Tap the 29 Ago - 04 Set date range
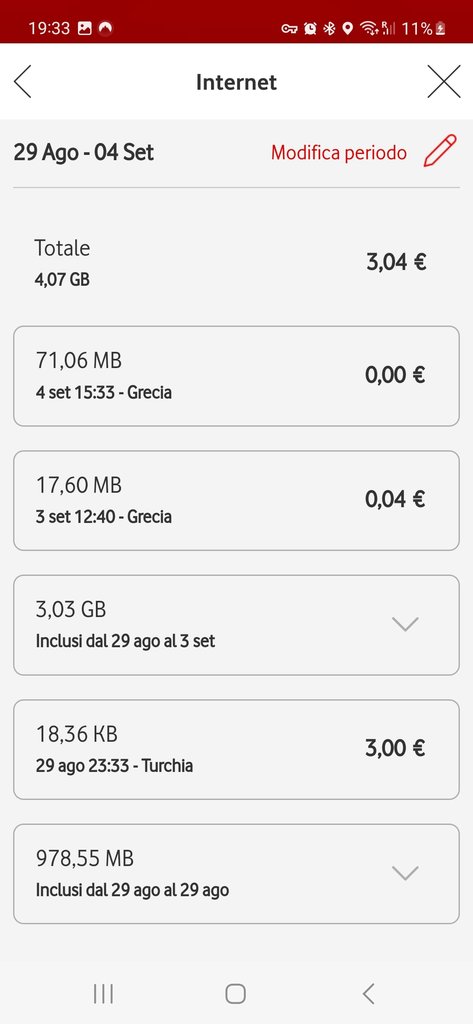Image resolution: width=473 pixels, height=1024 pixels. (84, 152)
